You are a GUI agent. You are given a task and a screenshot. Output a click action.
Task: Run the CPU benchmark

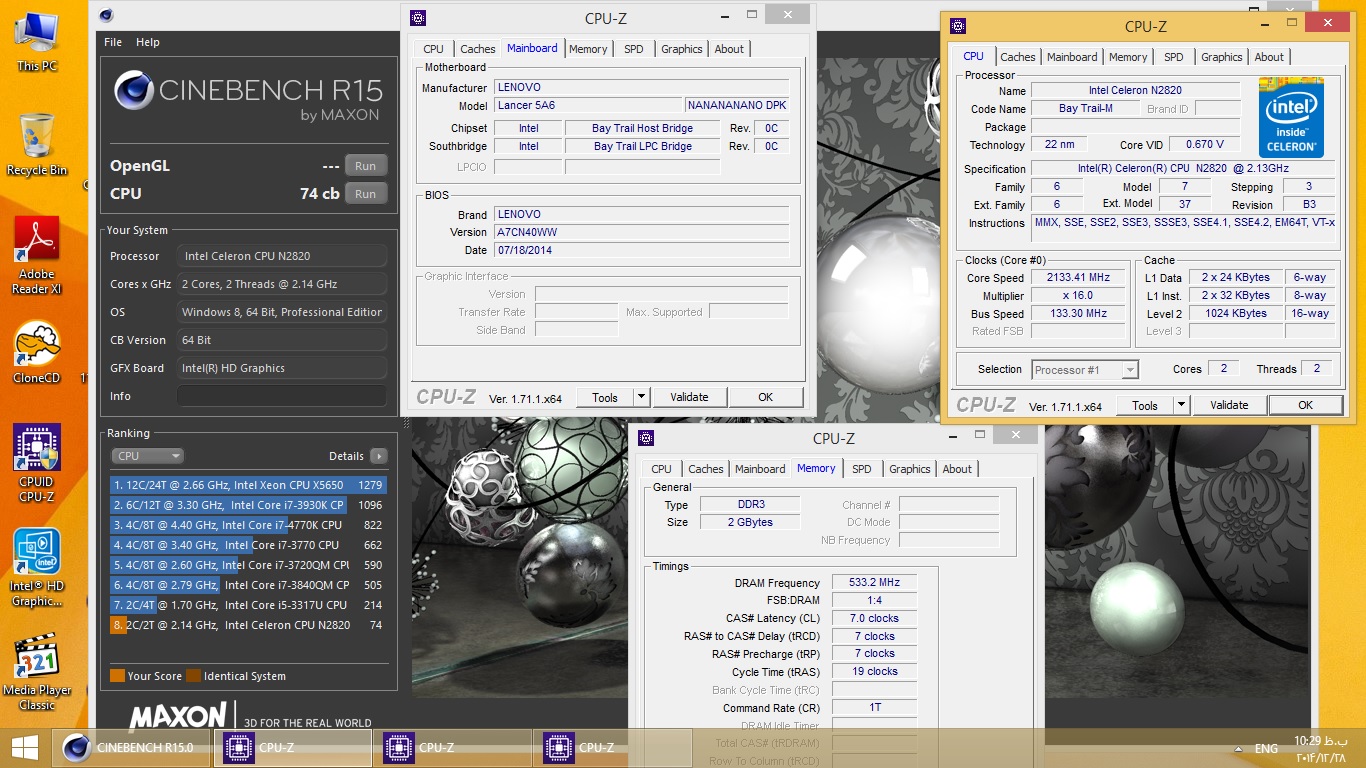pos(366,194)
